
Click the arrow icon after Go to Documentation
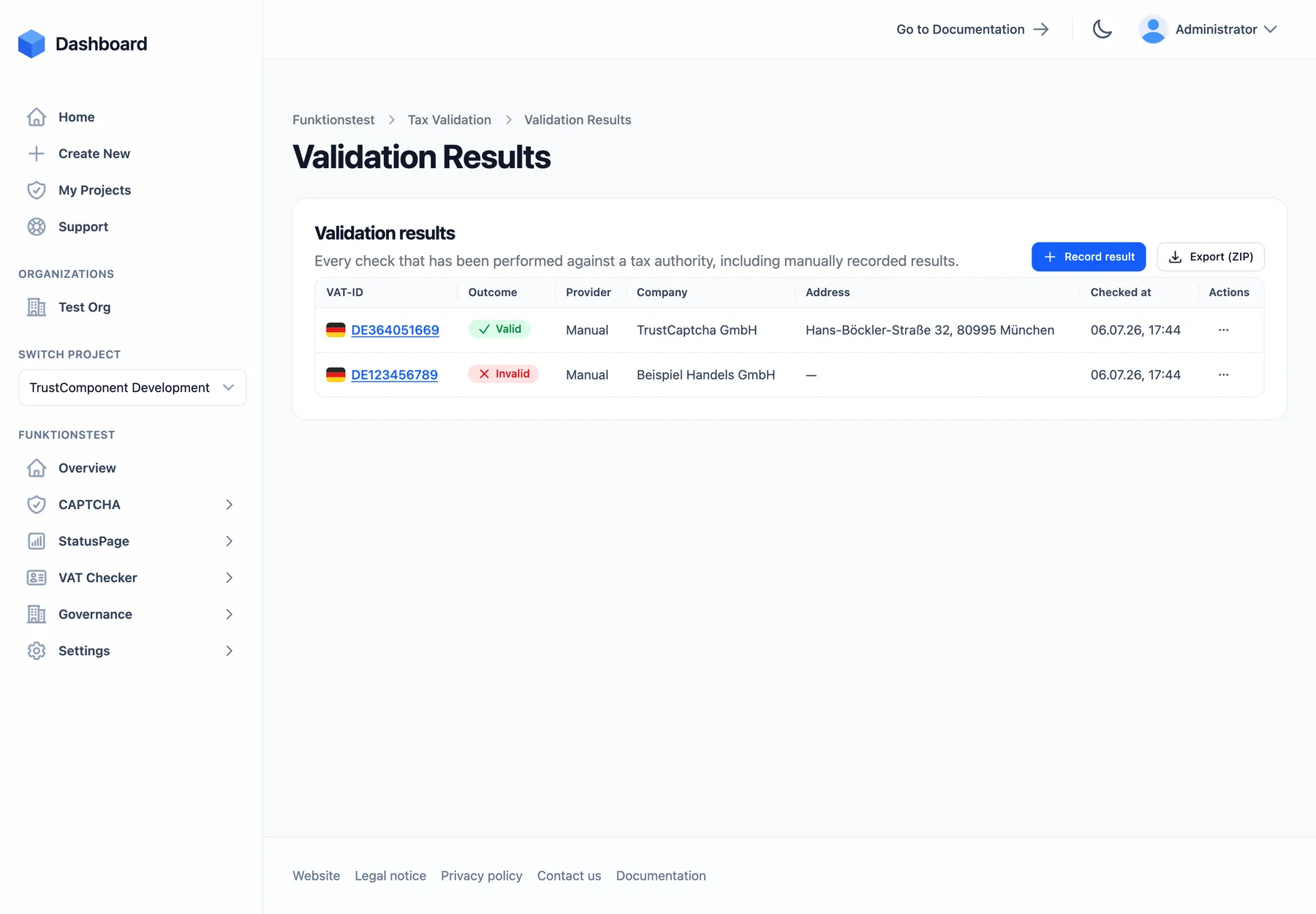point(1041,29)
